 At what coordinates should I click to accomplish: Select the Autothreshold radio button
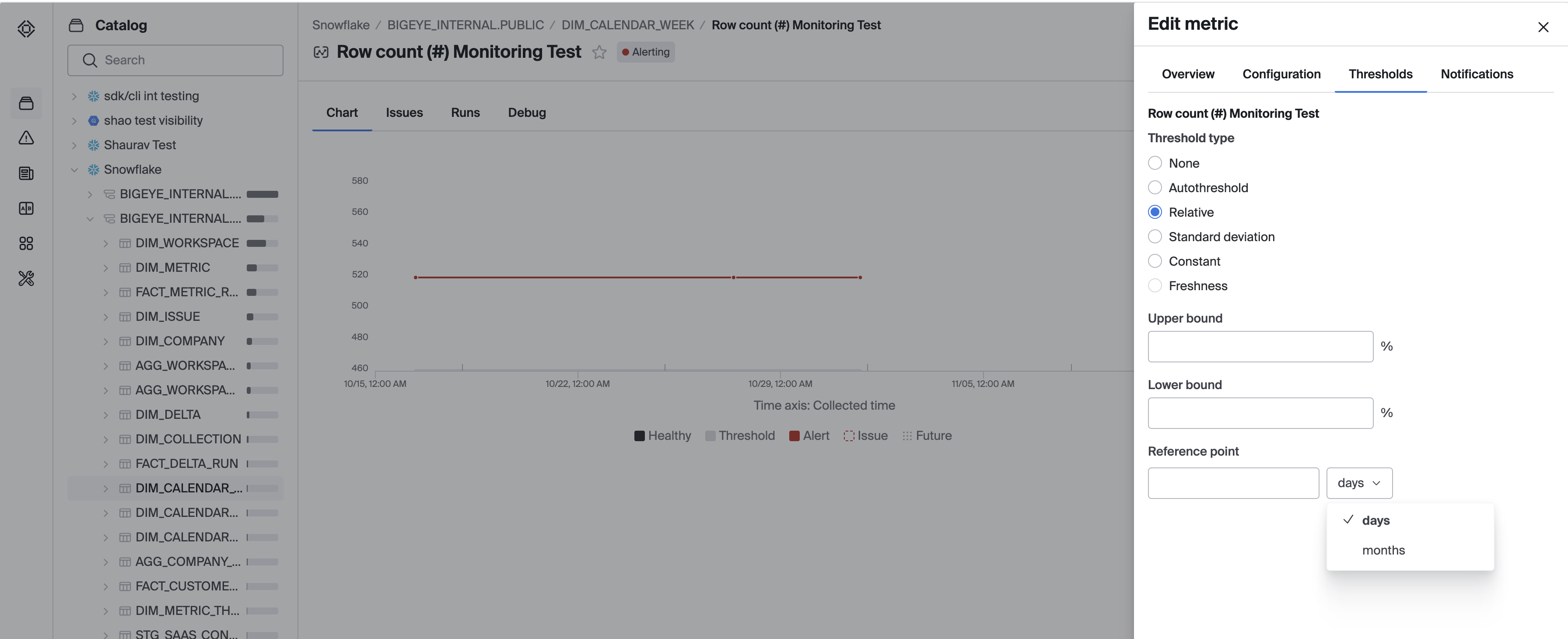[x=1154, y=188]
